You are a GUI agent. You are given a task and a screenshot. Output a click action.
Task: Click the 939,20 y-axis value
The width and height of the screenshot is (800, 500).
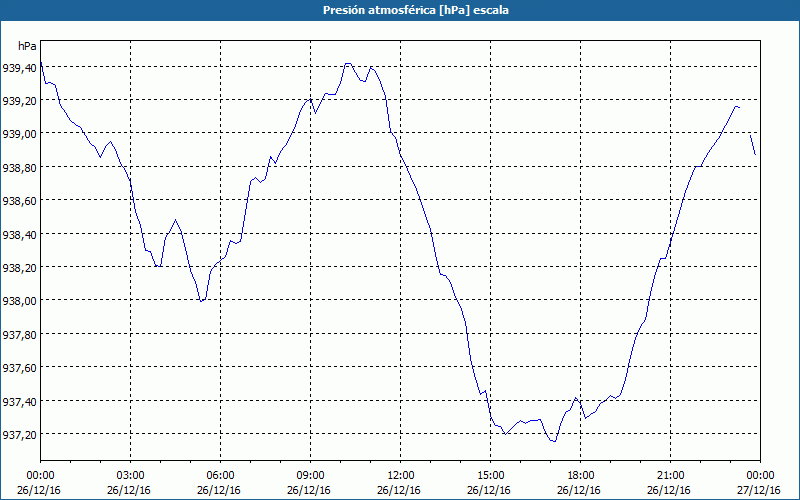[19, 101]
